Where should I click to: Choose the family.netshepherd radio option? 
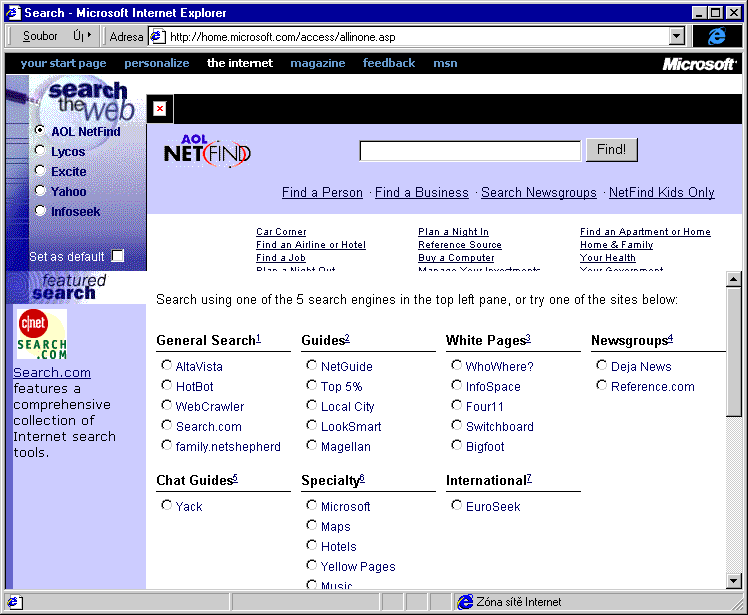pyautogui.click(x=166, y=445)
